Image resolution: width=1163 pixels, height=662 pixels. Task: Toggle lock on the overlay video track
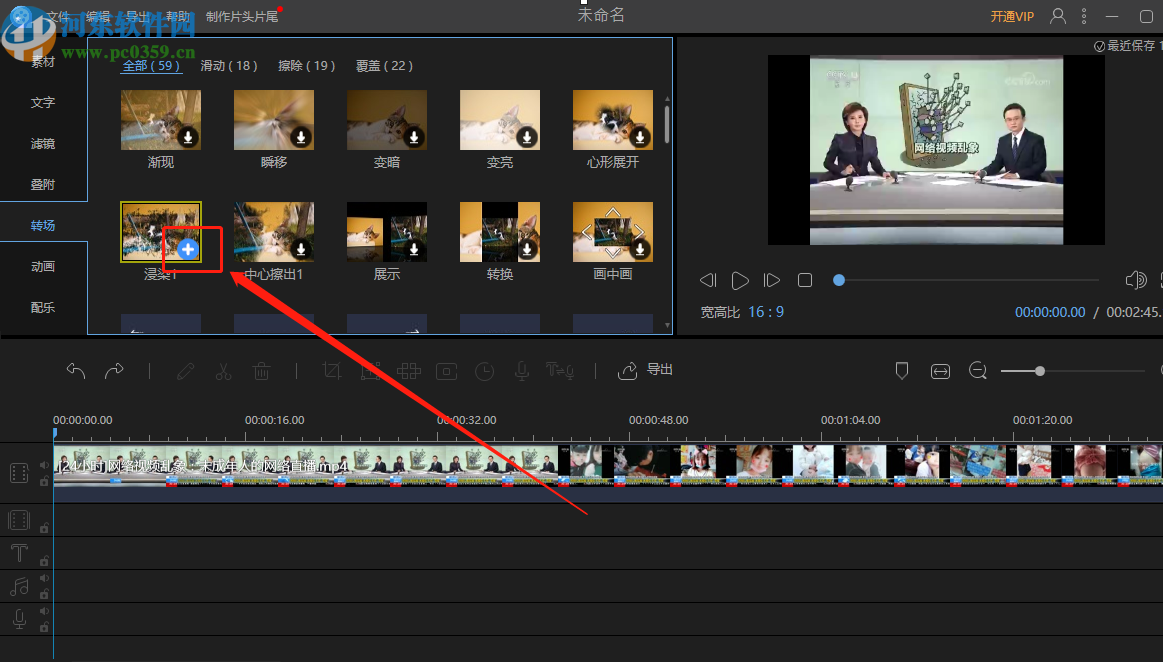click(x=45, y=528)
